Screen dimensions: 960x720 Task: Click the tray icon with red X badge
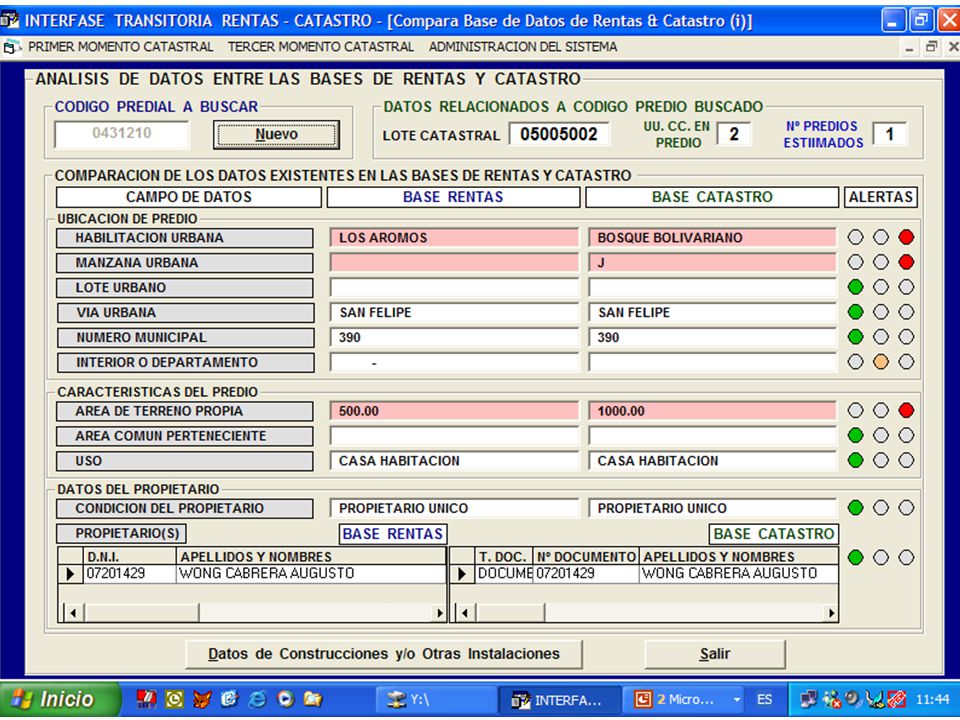pos(831,699)
